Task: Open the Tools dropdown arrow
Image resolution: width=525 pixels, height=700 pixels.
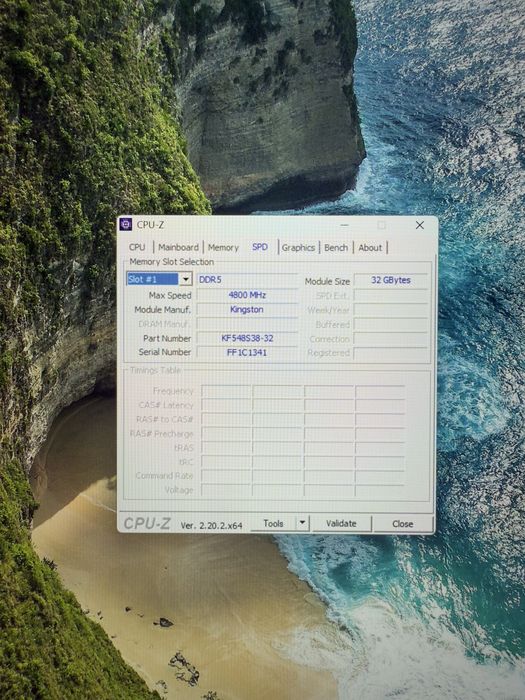Action: [x=302, y=523]
